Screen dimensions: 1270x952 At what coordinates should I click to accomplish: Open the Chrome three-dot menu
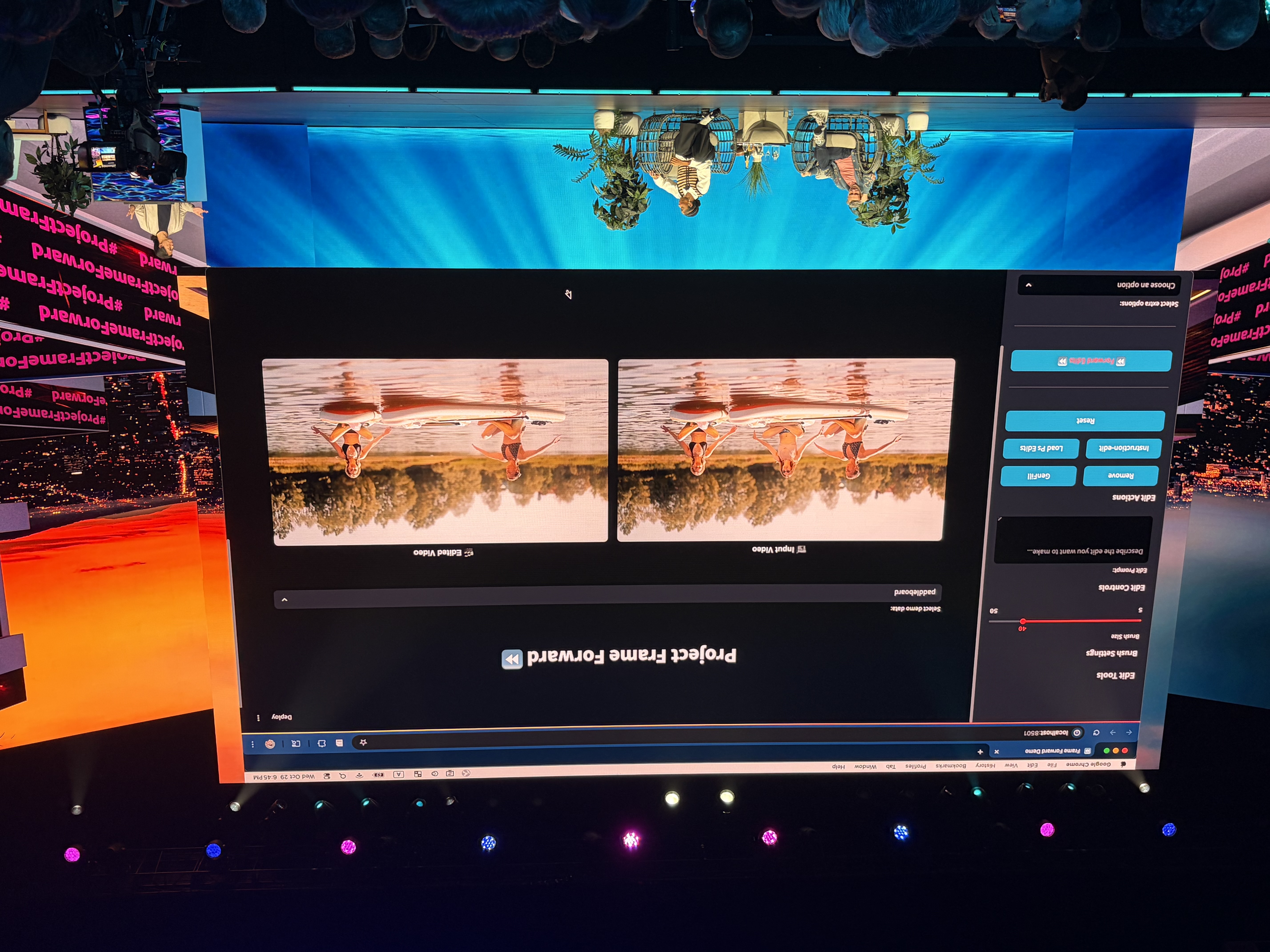click(x=253, y=744)
